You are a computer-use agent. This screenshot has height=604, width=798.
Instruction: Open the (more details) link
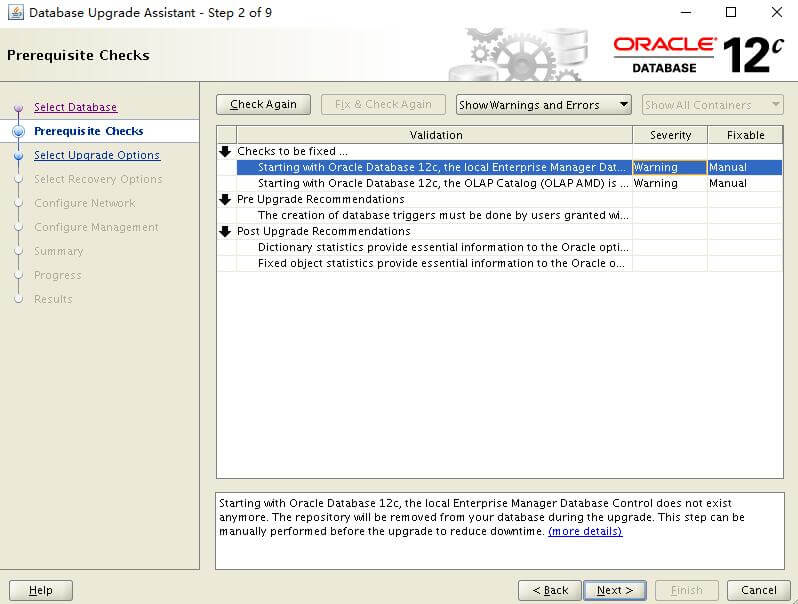tap(585, 531)
